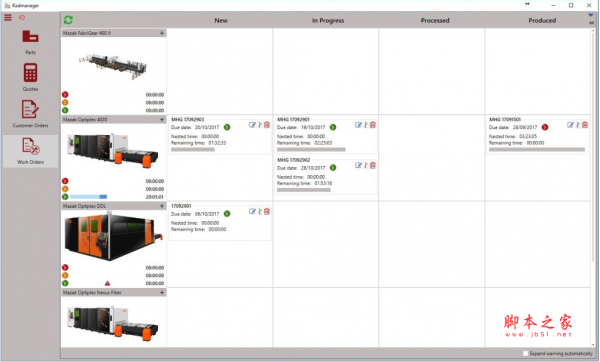This screenshot has height=362, width=600.
Task: Click the flag icon on MHG 17091501
Action: [x=578, y=125]
